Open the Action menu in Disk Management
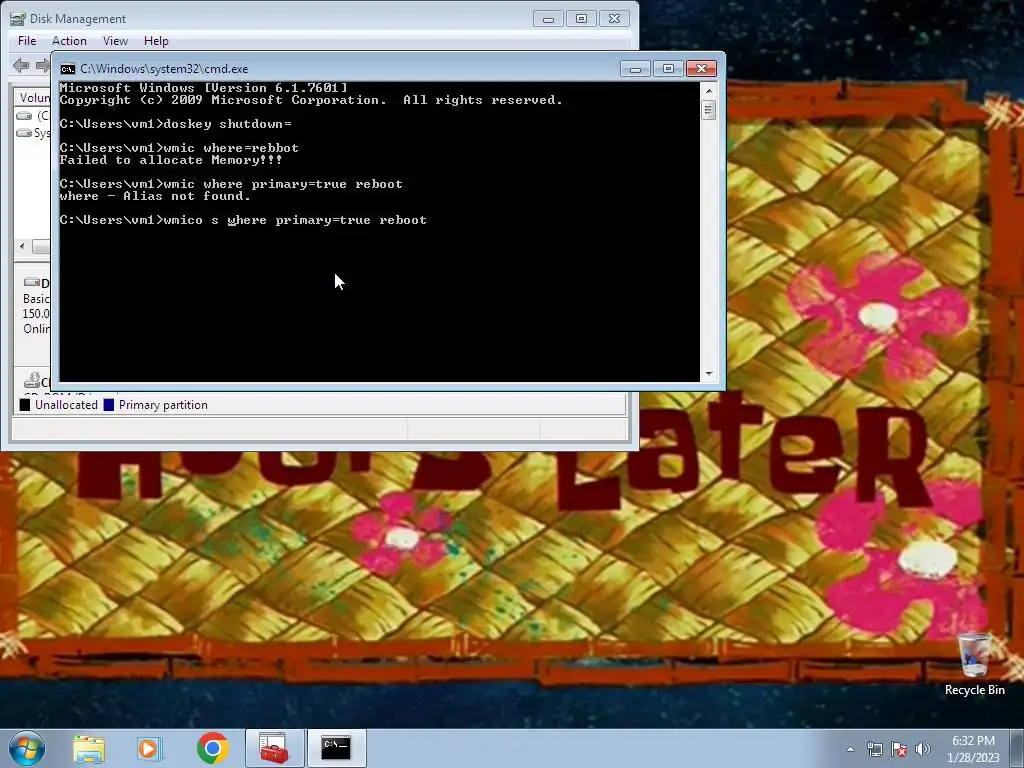The width and height of the screenshot is (1024, 768). [x=69, y=40]
